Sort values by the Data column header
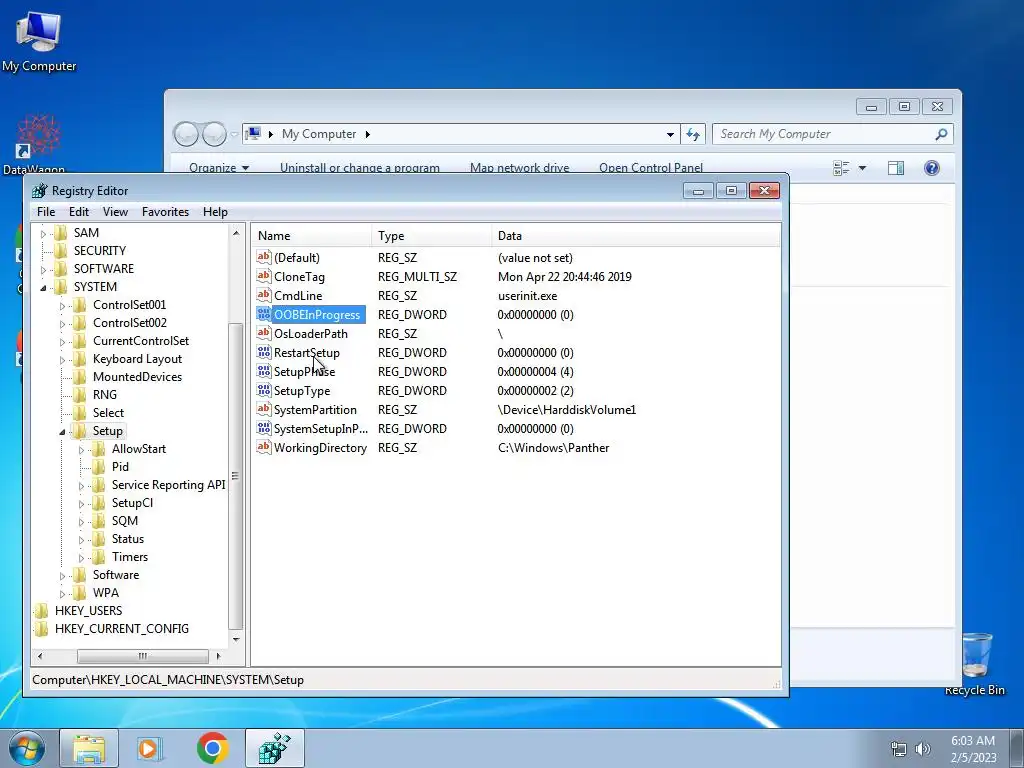This screenshot has height=768, width=1024. 635,236
